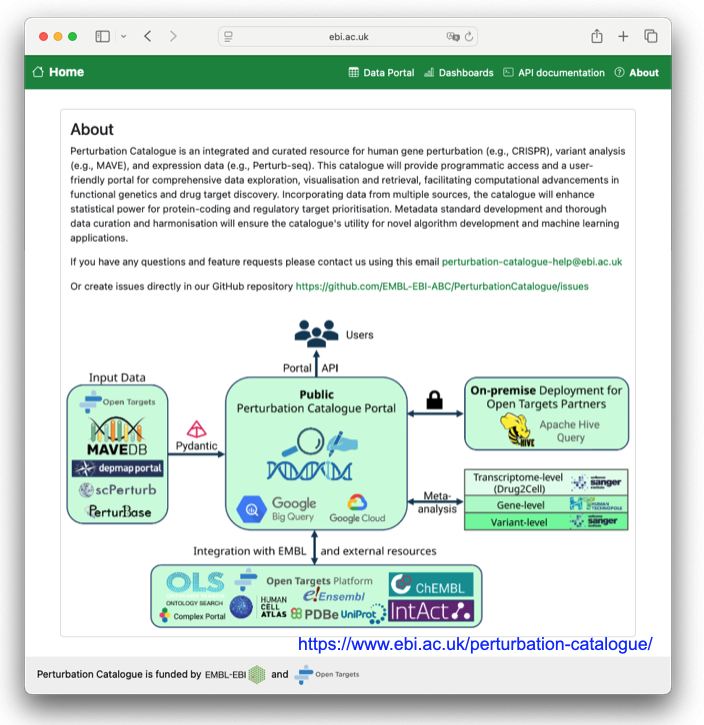Open a new tab with plus icon

(x=623, y=37)
